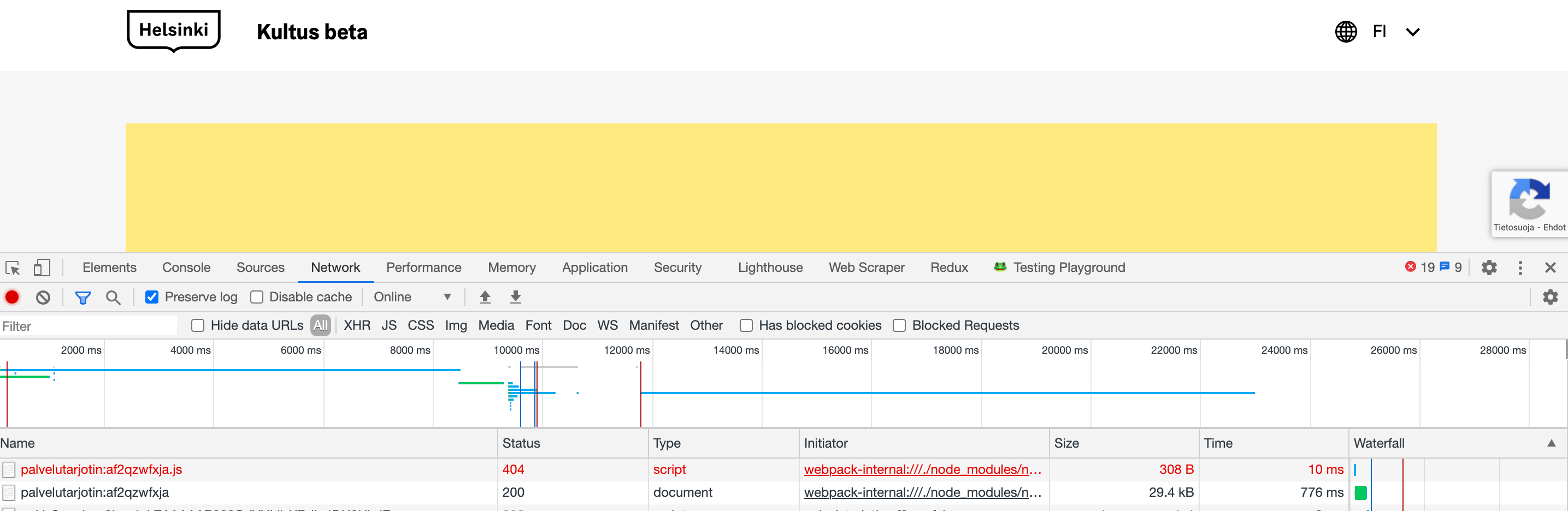The height and width of the screenshot is (511, 1568).
Task: Open network settings gear icon
Action: [x=1550, y=297]
